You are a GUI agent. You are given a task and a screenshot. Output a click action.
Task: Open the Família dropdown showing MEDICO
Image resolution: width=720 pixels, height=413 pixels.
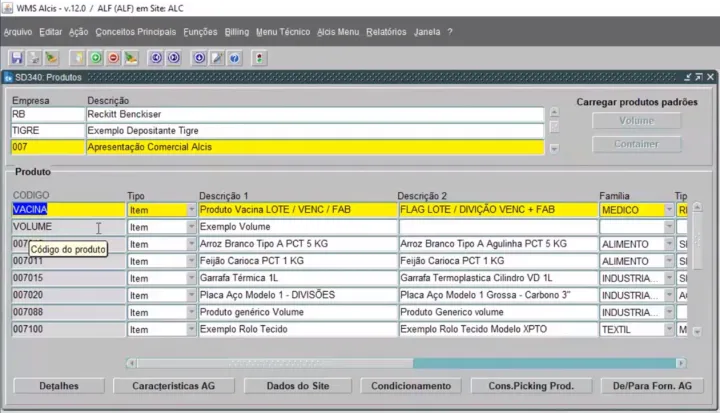click(x=669, y=210)
